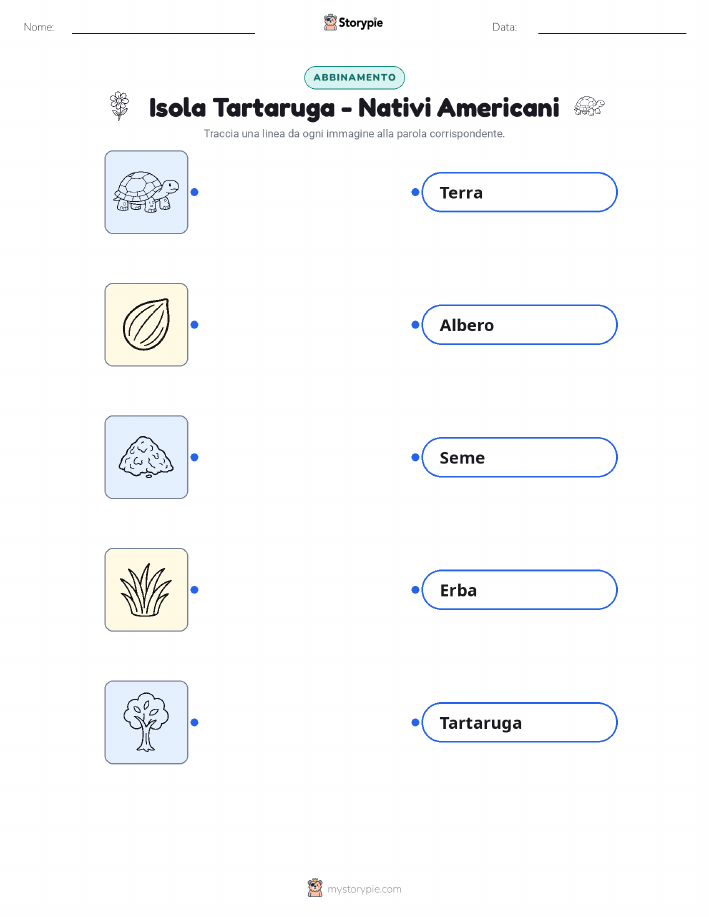Select the Albero word box

(519, 325)
